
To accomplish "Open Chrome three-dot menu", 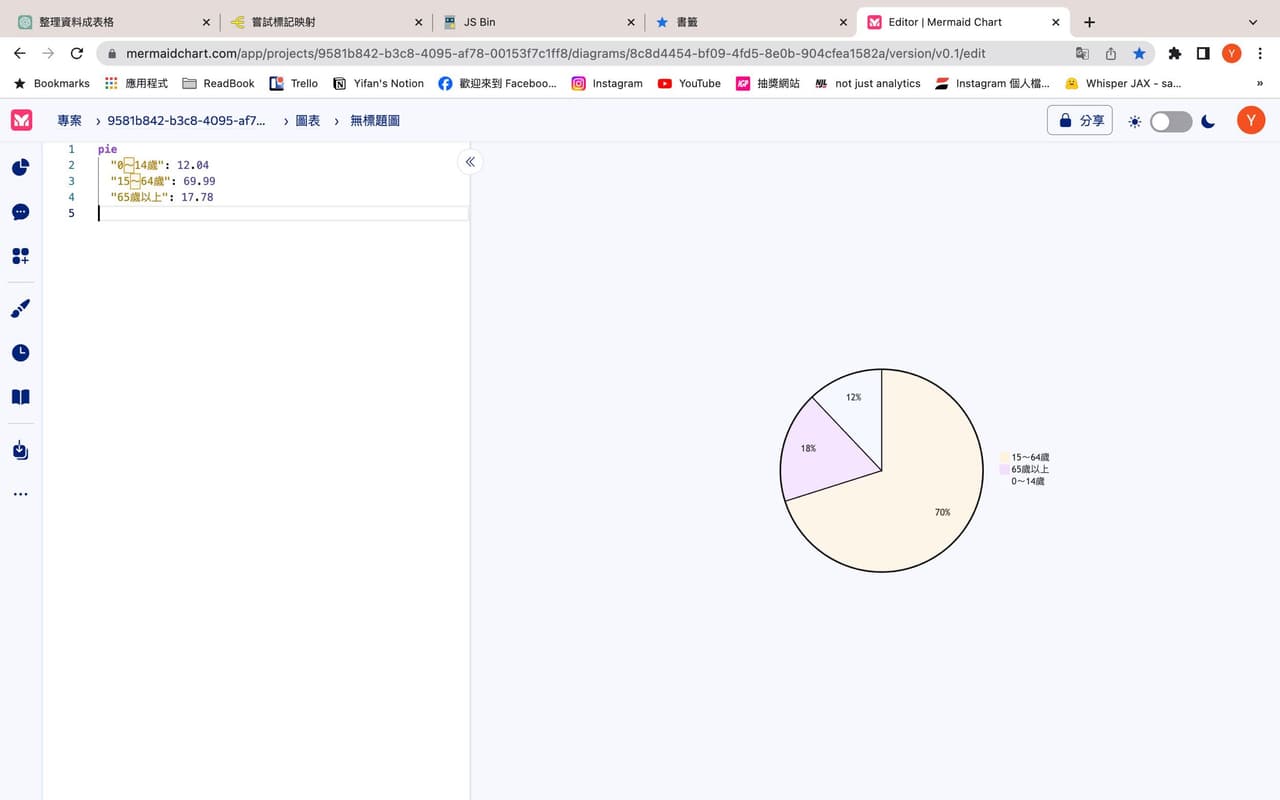I will tap(1260, 54).
